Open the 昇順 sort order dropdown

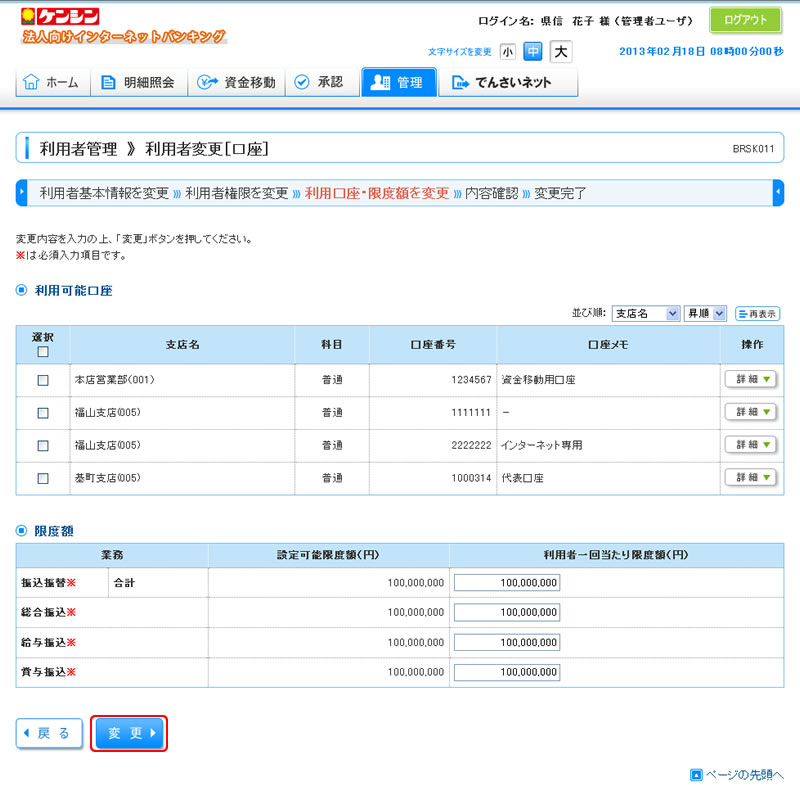pos(704,314)
